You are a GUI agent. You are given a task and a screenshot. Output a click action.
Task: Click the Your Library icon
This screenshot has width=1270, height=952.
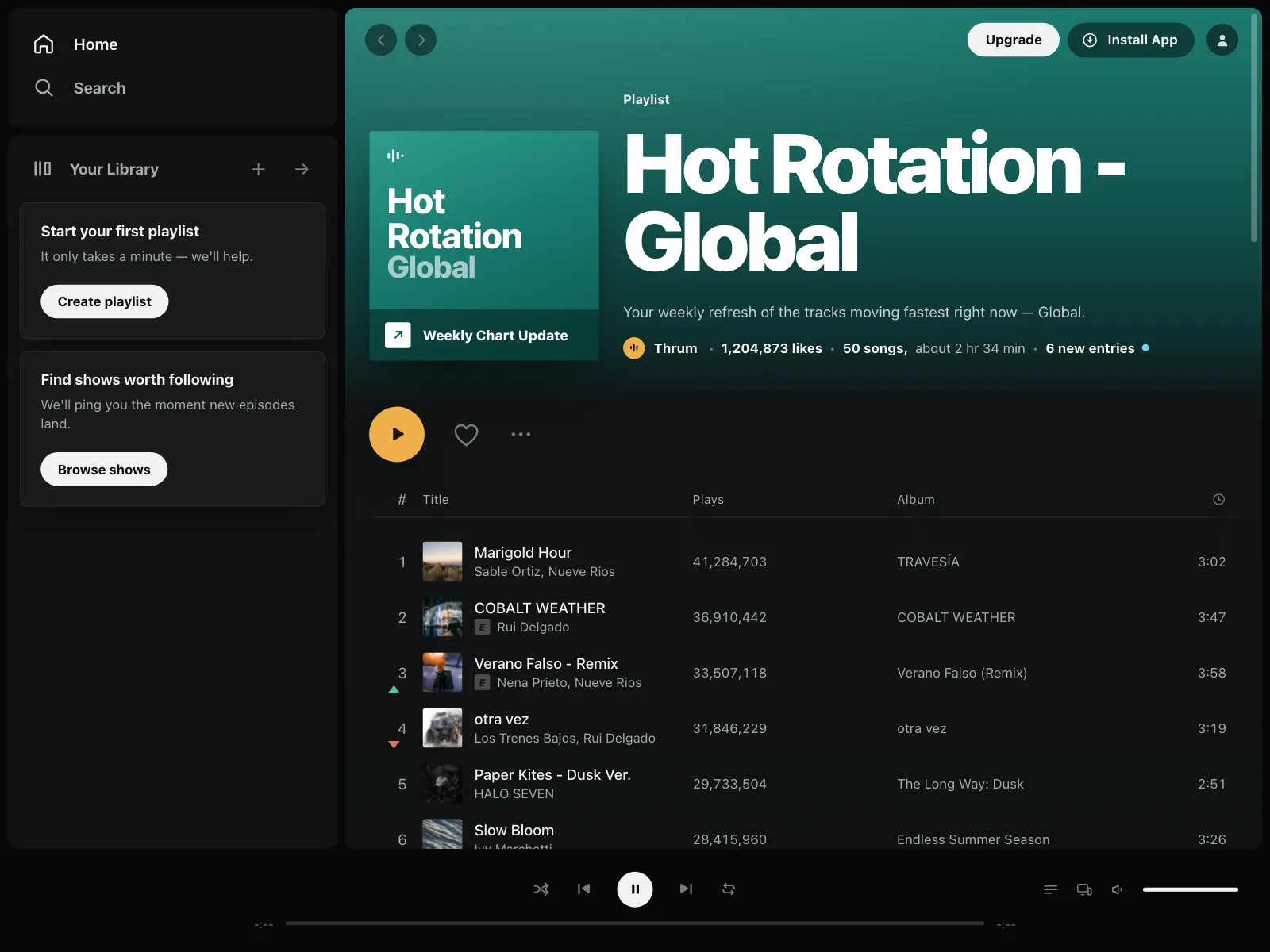click(43, 169)
